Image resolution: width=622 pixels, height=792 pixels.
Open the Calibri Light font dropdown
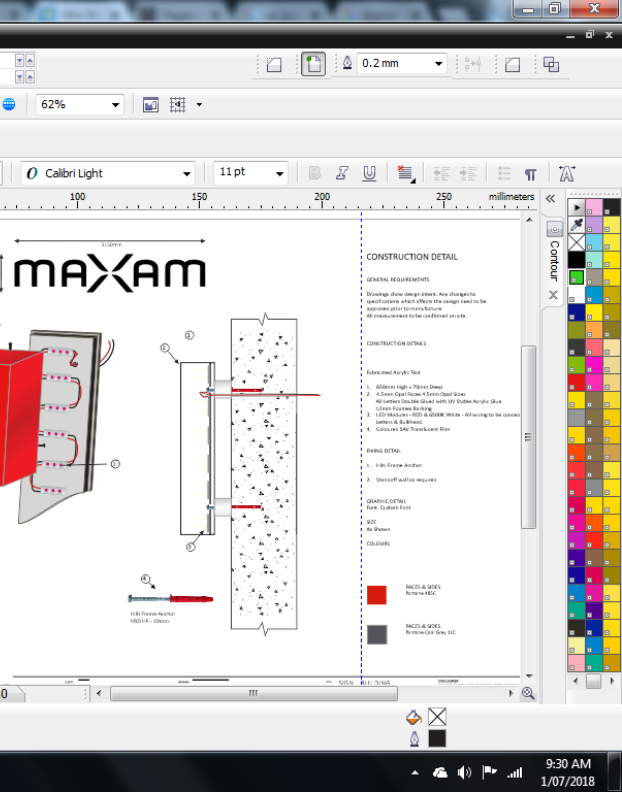coord(108,173)
